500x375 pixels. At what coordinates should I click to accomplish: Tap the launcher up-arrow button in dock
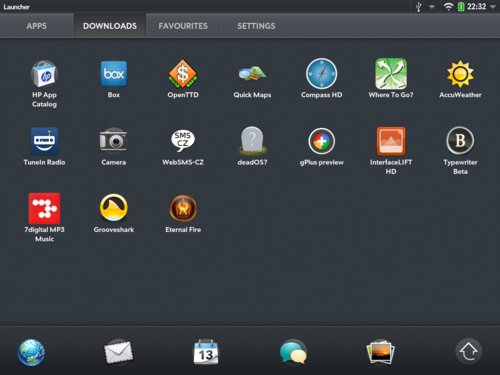click(x=468, y=352)
